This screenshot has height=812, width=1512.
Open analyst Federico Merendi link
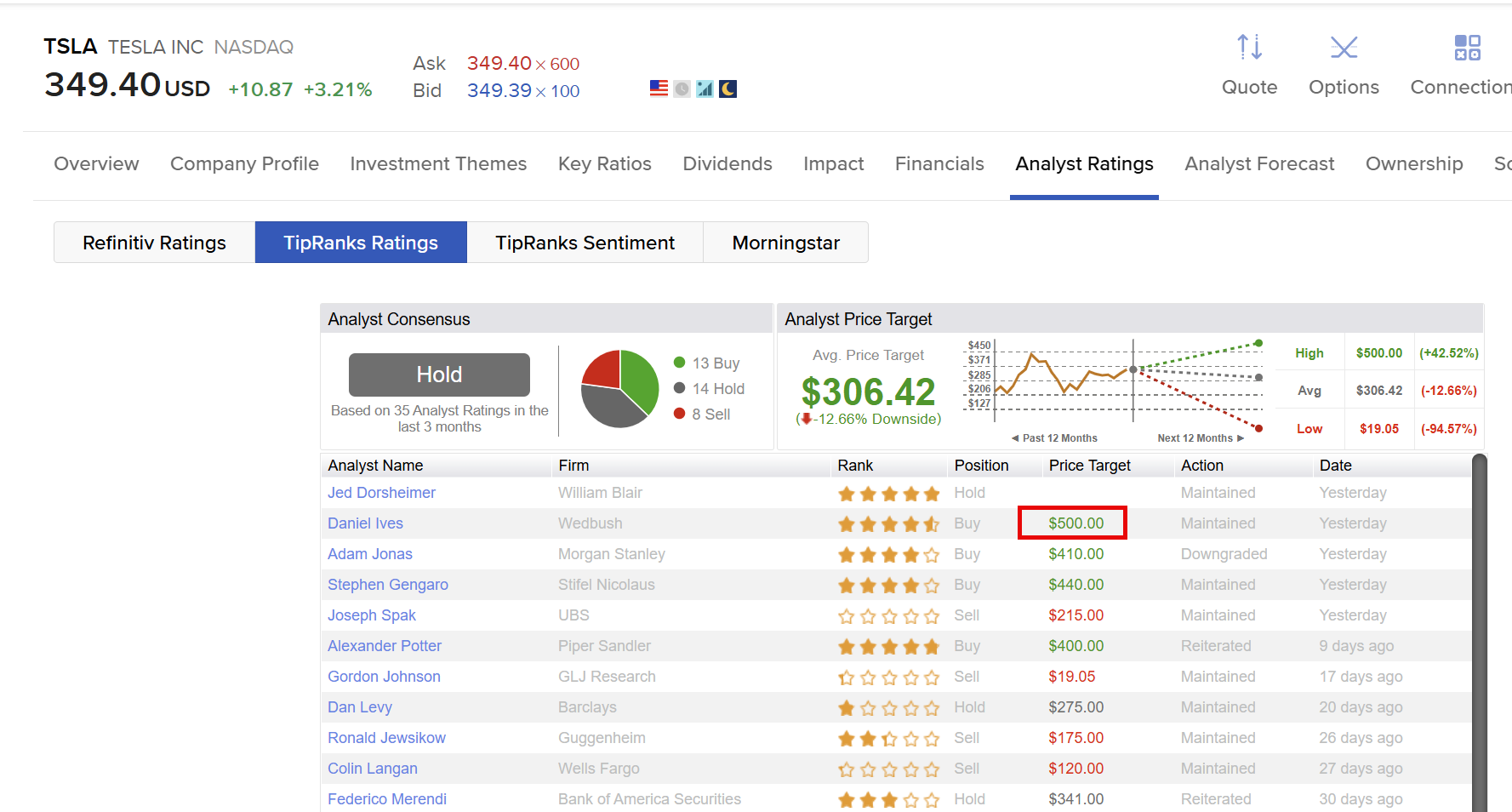387,799
